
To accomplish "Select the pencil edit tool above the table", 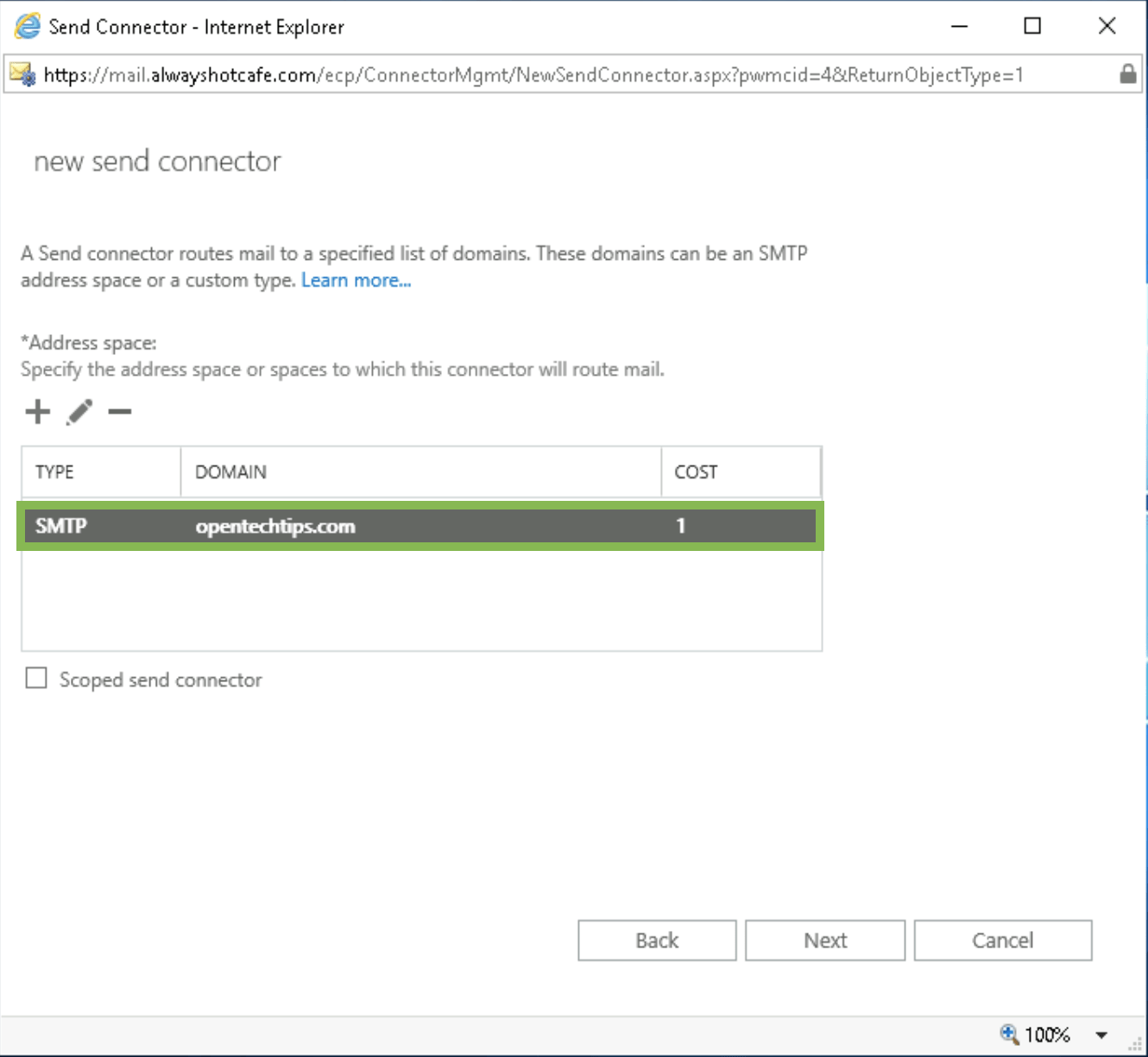I will pos(79,411).
